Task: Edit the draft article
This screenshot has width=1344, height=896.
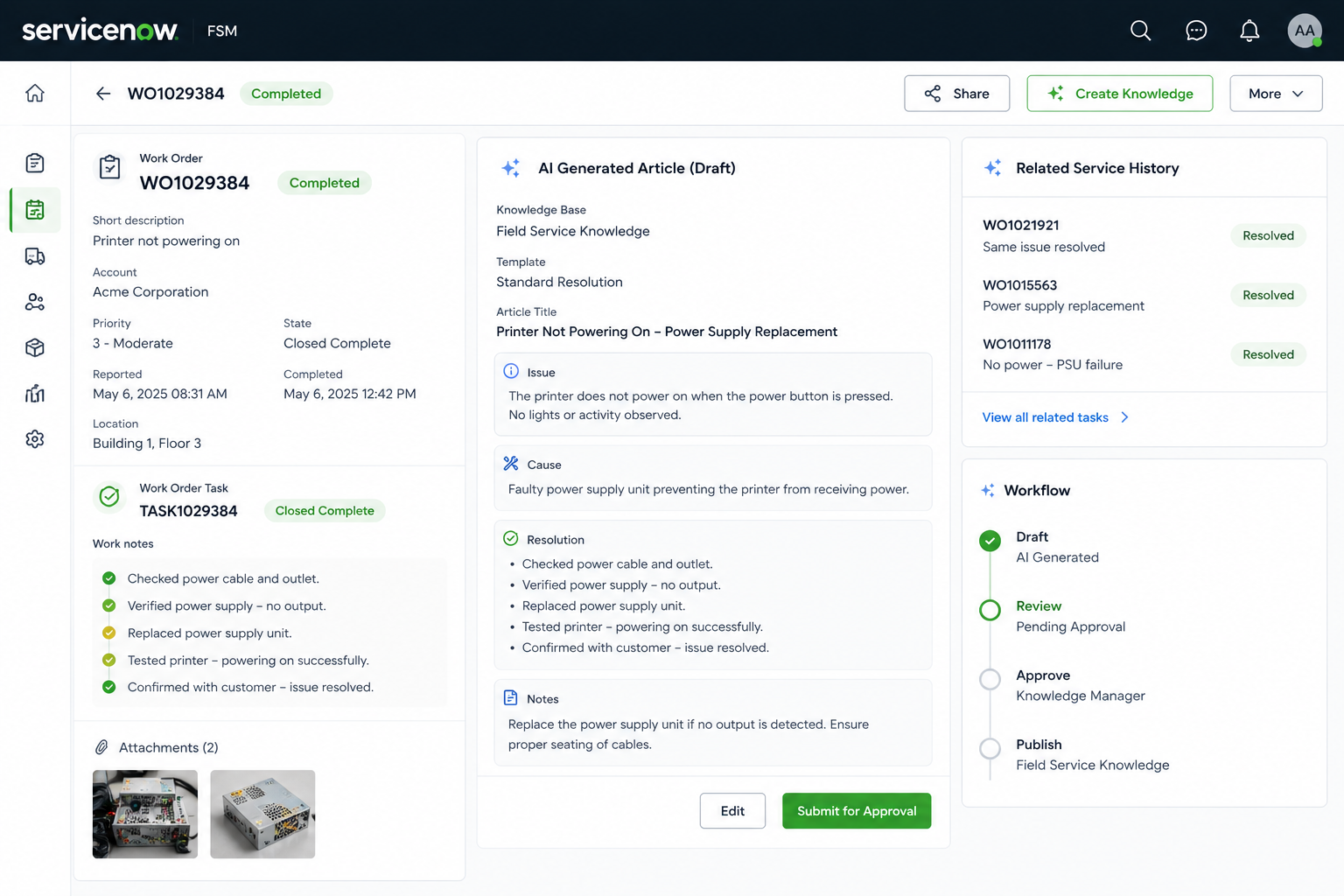Action: point(732,811)
